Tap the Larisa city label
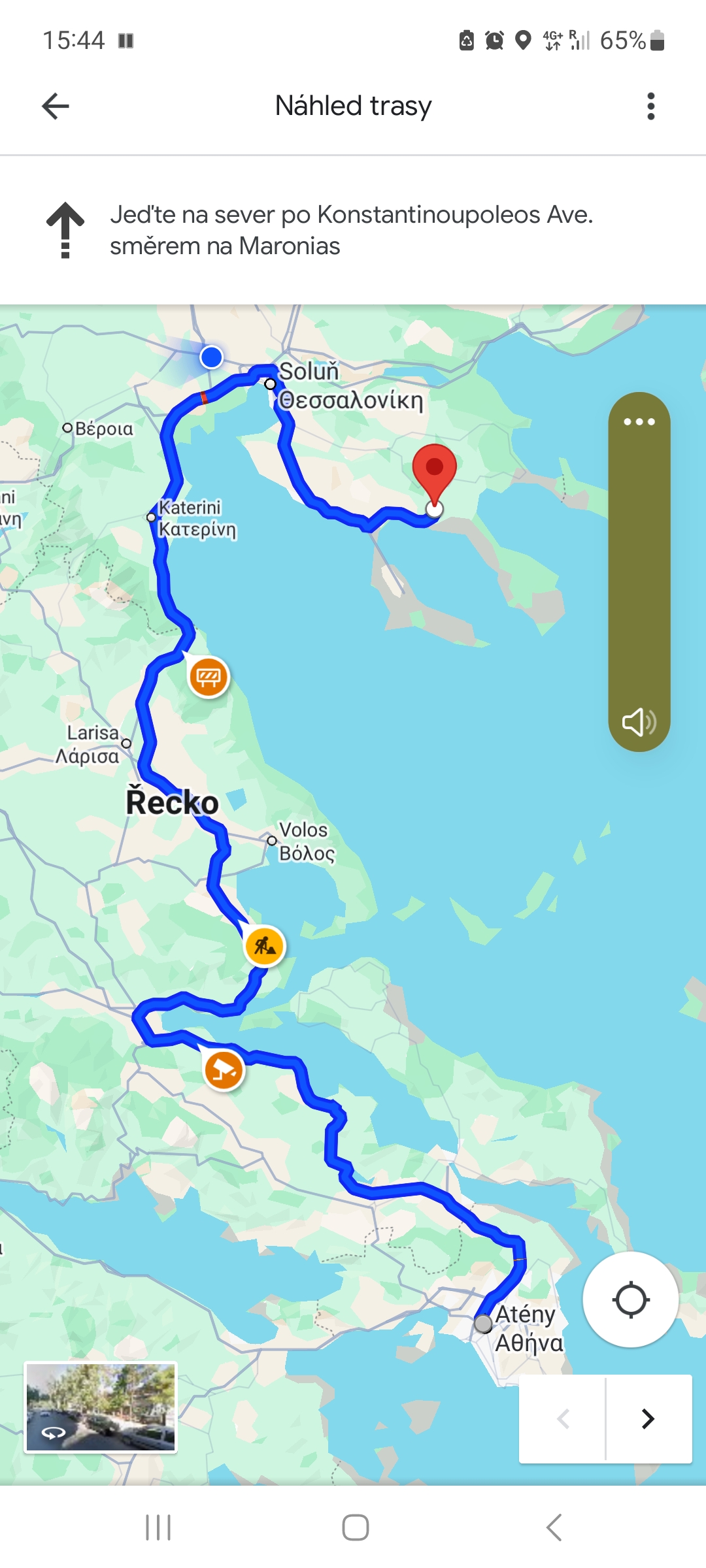The width and height of the screenshot is (706, 1568). (x=93, y=733)
